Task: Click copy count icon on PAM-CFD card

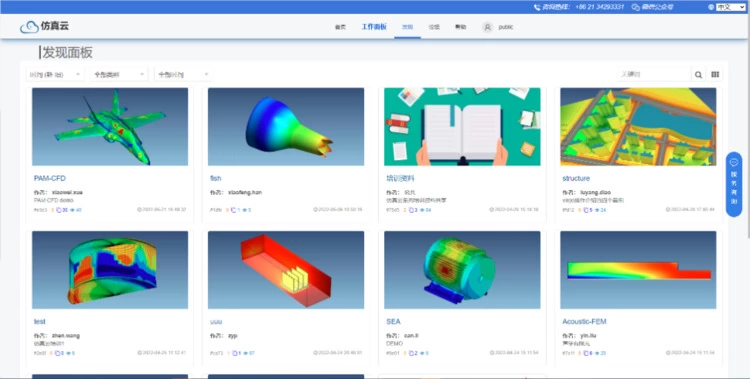Action: [59, 210]
